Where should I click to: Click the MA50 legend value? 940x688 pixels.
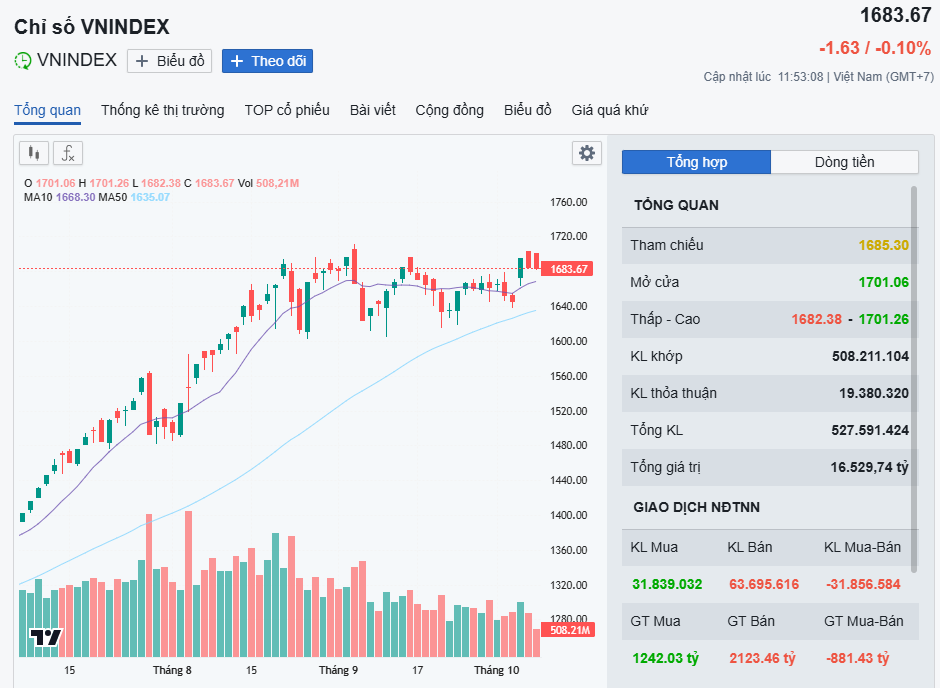[150, 197]
